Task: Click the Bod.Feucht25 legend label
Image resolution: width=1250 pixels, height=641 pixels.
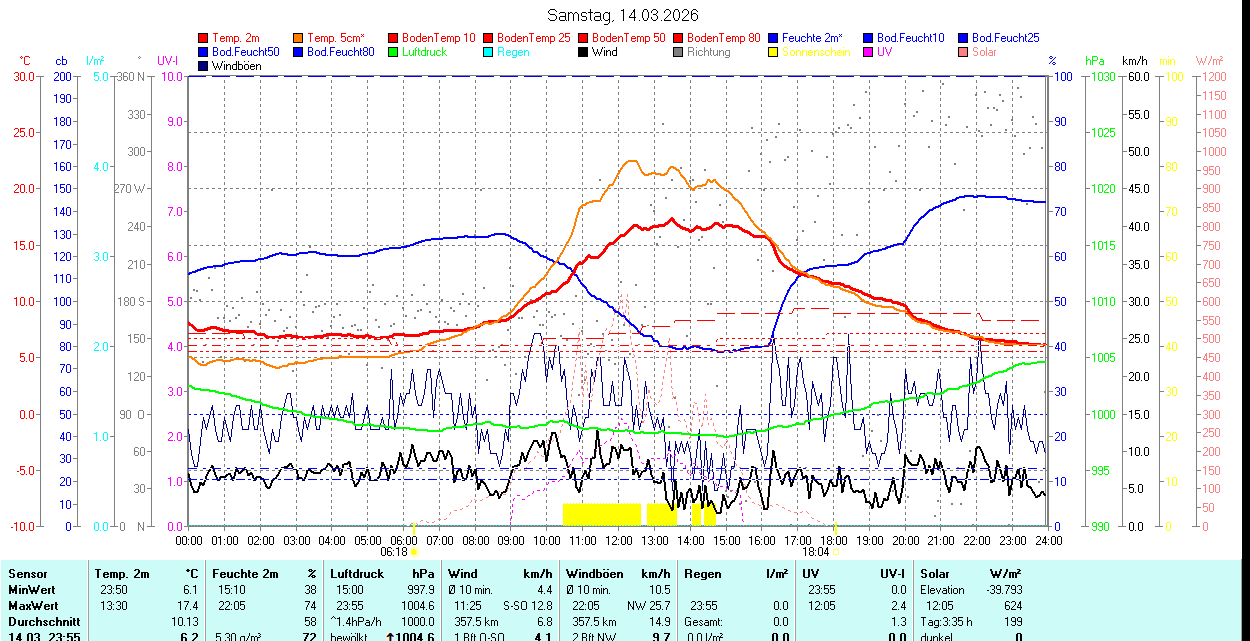Action: coord(1008,38)
